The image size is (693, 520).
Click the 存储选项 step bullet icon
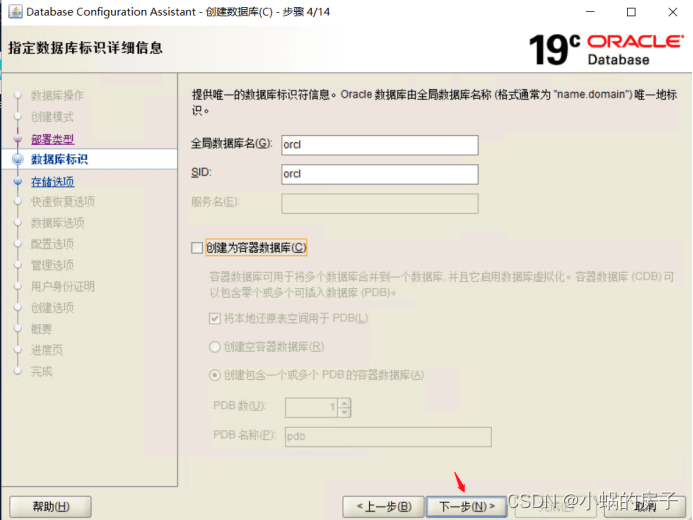tap(18, 182)
